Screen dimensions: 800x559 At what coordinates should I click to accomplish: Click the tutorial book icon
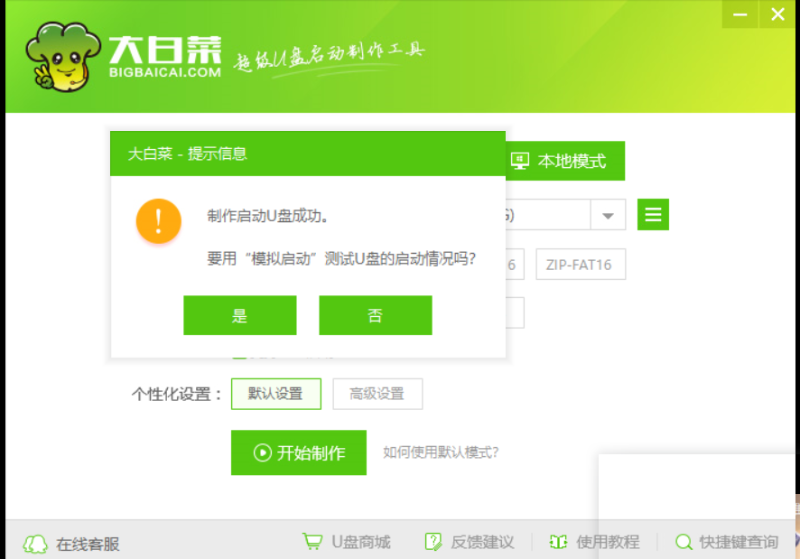coord(558,542)
